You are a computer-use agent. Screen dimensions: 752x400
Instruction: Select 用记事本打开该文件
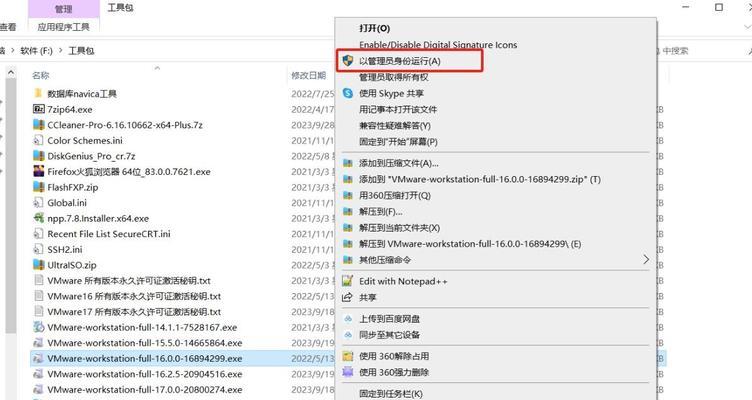tap(398, 109)
